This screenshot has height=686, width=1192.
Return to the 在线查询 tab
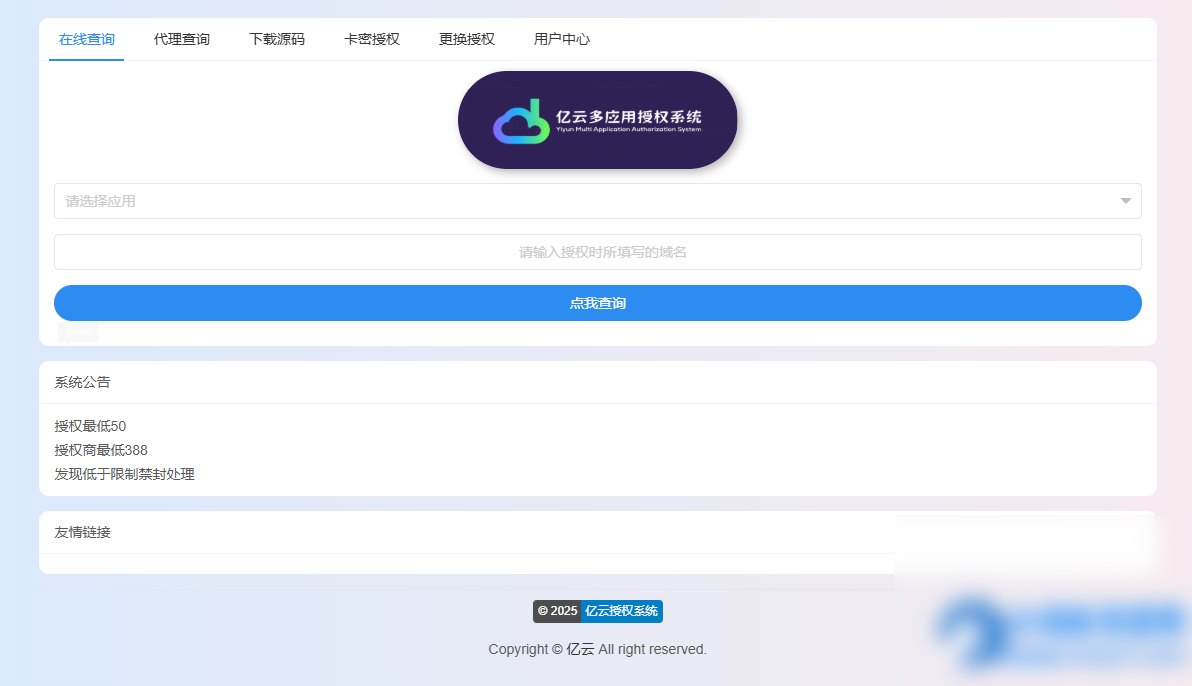86,40
